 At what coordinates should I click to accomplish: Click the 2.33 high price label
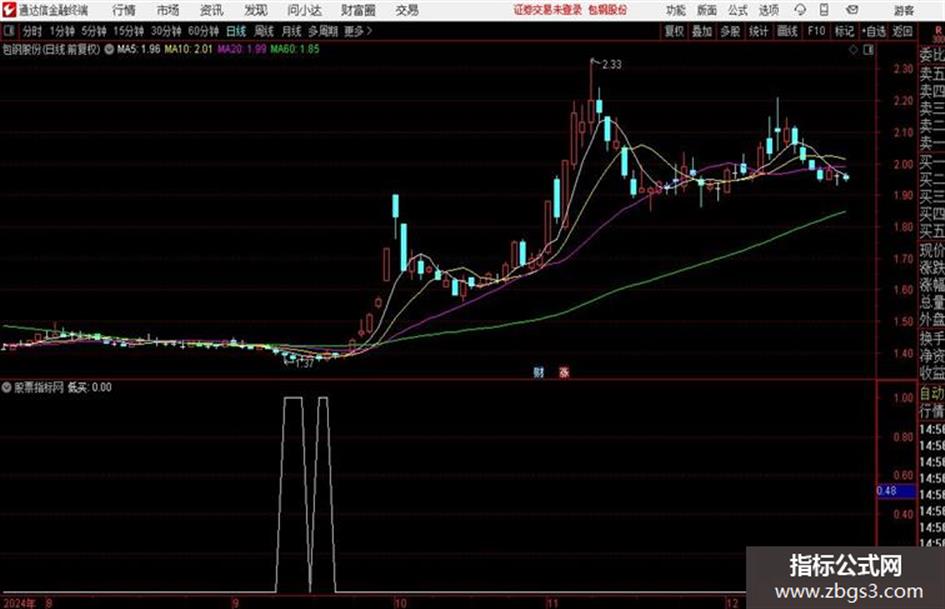click(612, 64)
